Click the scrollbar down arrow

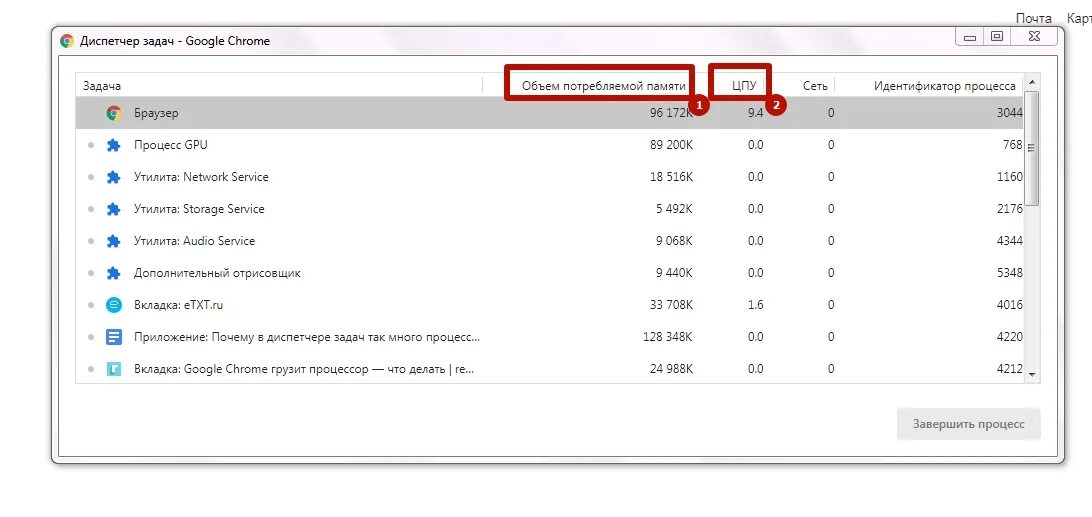1032,375
